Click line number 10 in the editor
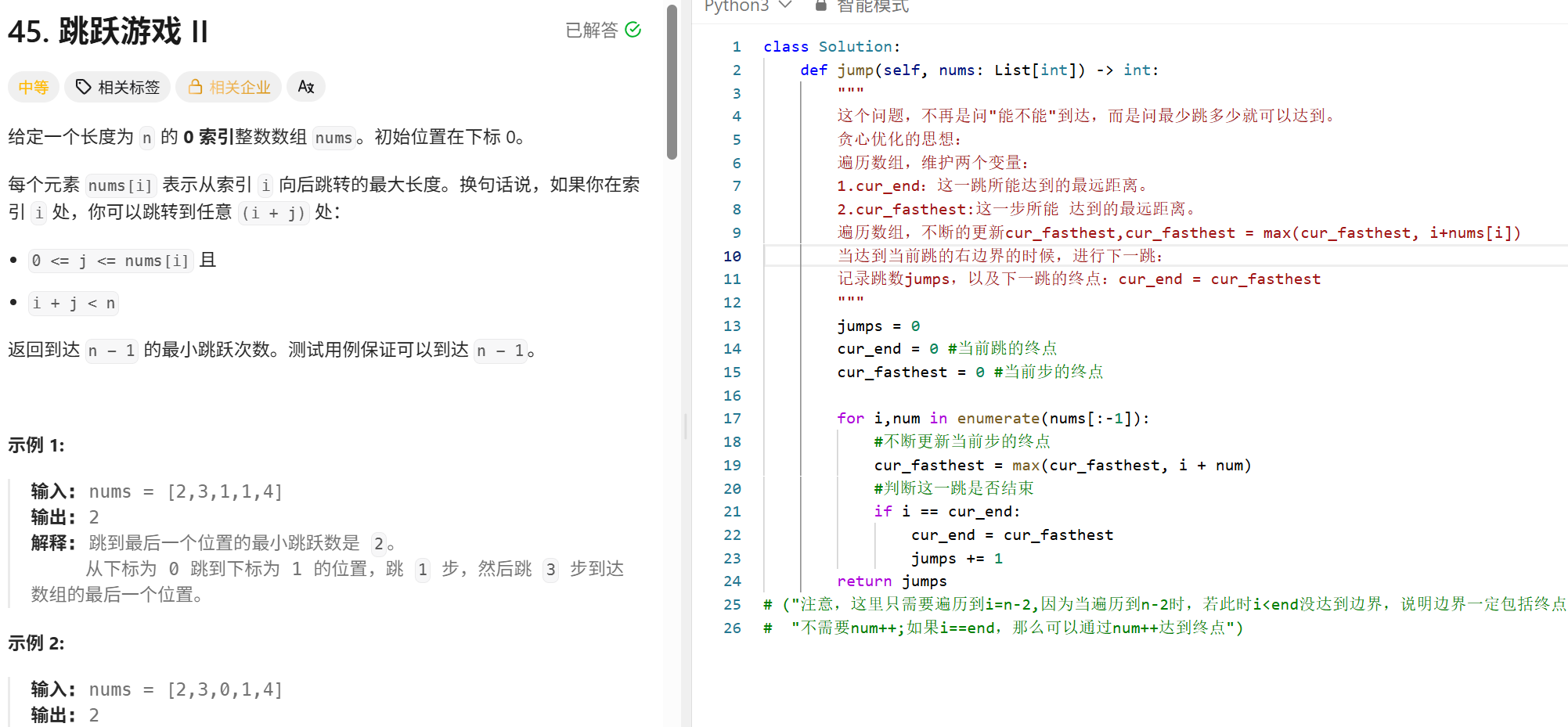This screenshot has height=727, width=1568. pos(732,256)
